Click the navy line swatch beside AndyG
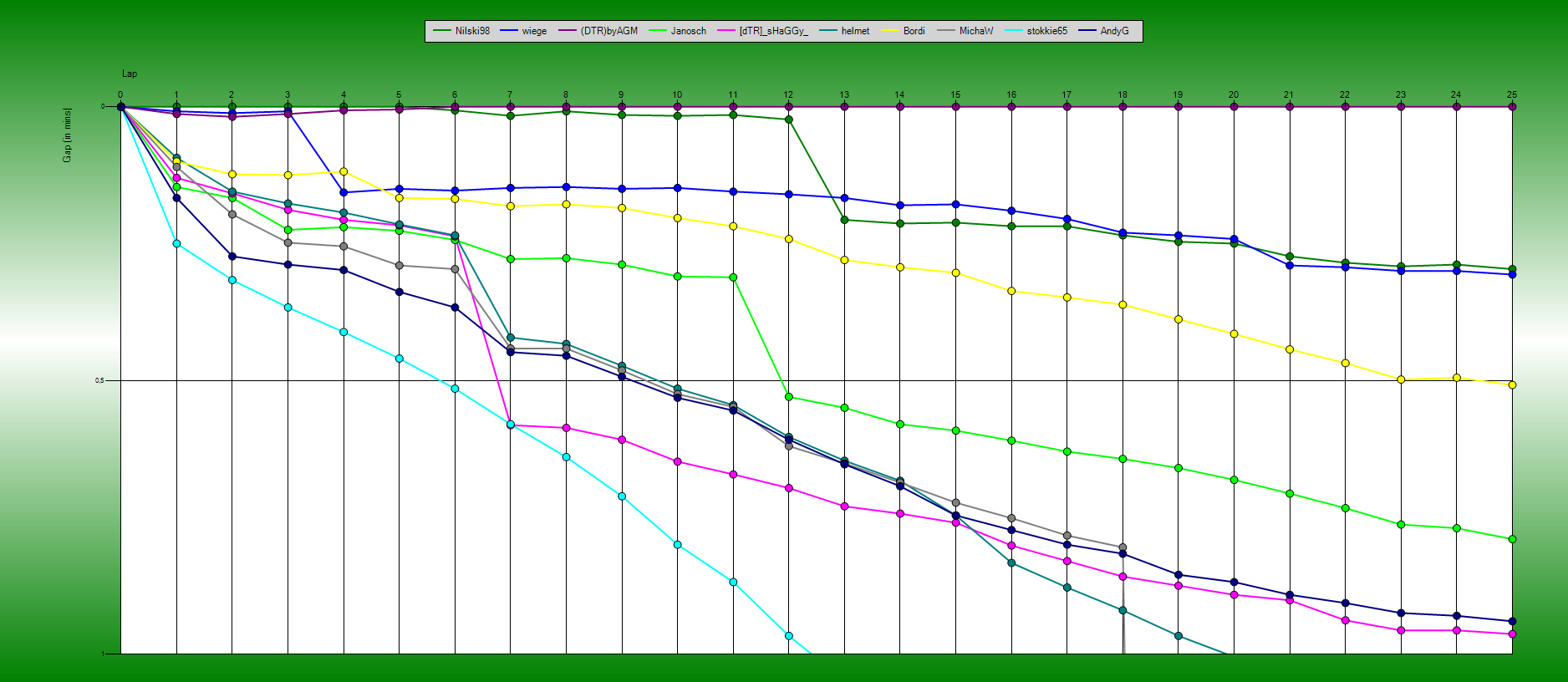 pos(1087,31)
